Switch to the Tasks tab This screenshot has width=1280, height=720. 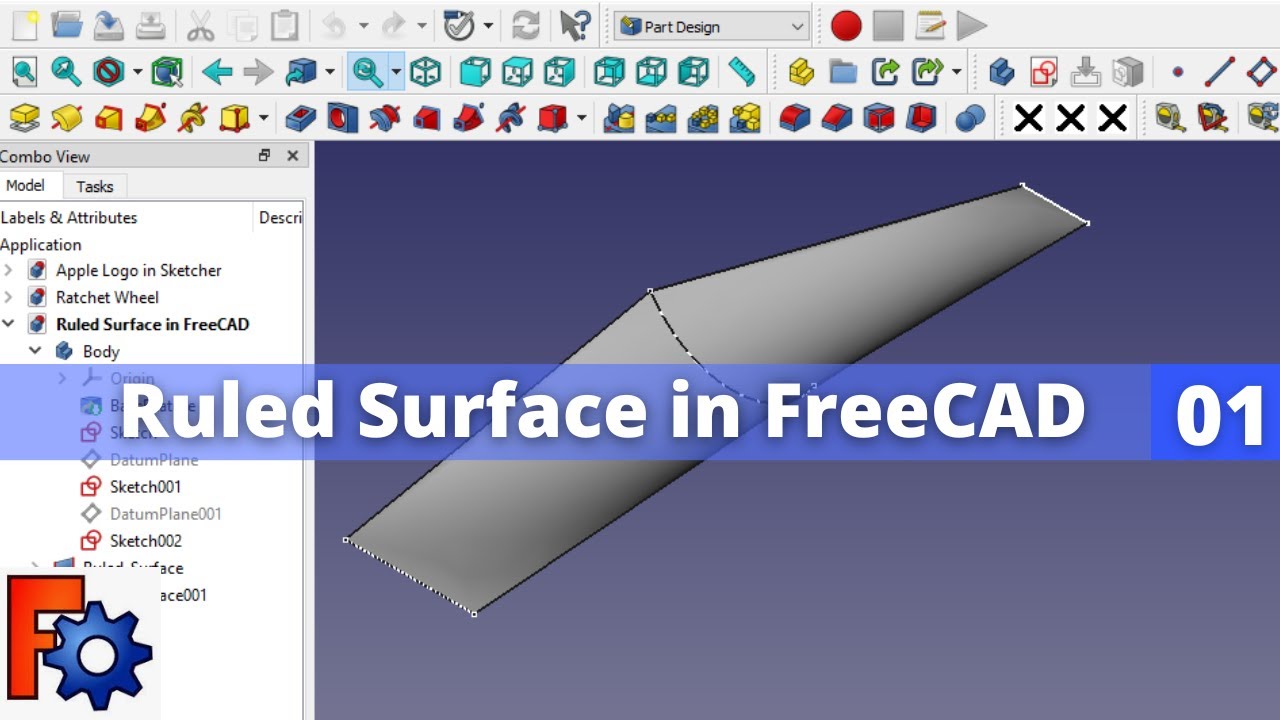pyautogui.click(x=95, y=186)
